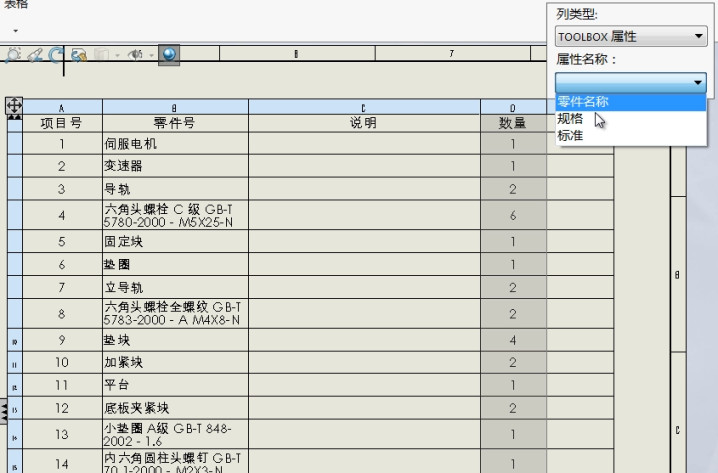
Task: Click item number 1 cell
Action: (62, 144)
